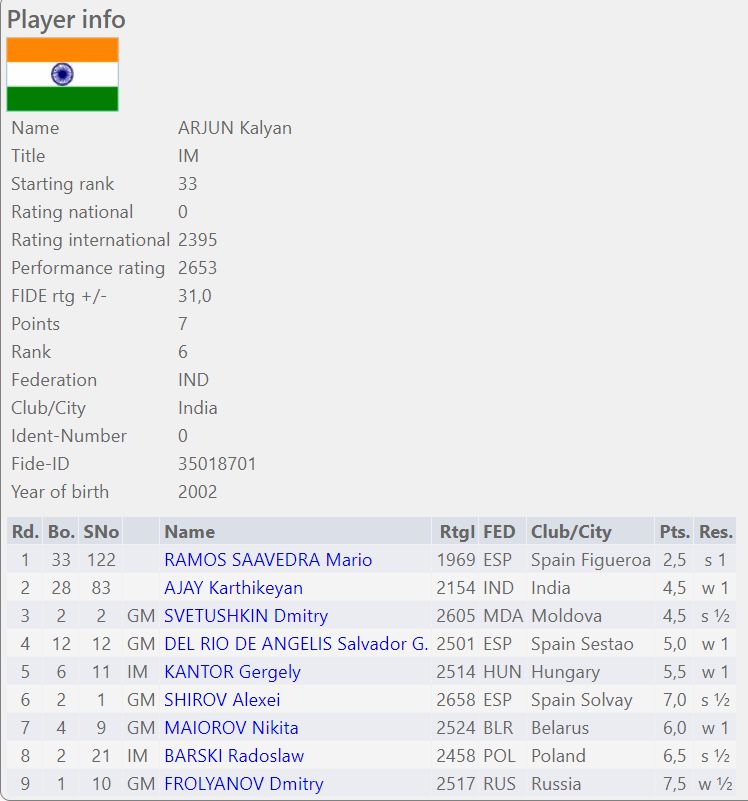Viewport: 748px width, 801px height.
Task: Open DEL RIO DE ANGELIS Salvador link
Action: click(x=296, y=644)
